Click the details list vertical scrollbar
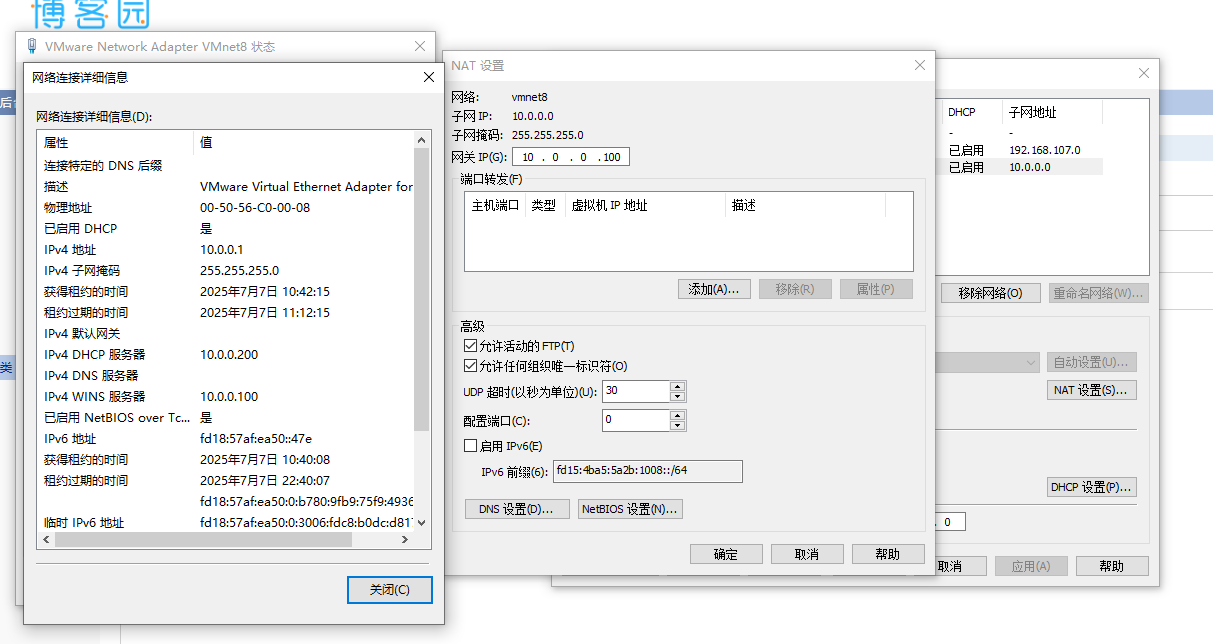 [x=421, y=290]
